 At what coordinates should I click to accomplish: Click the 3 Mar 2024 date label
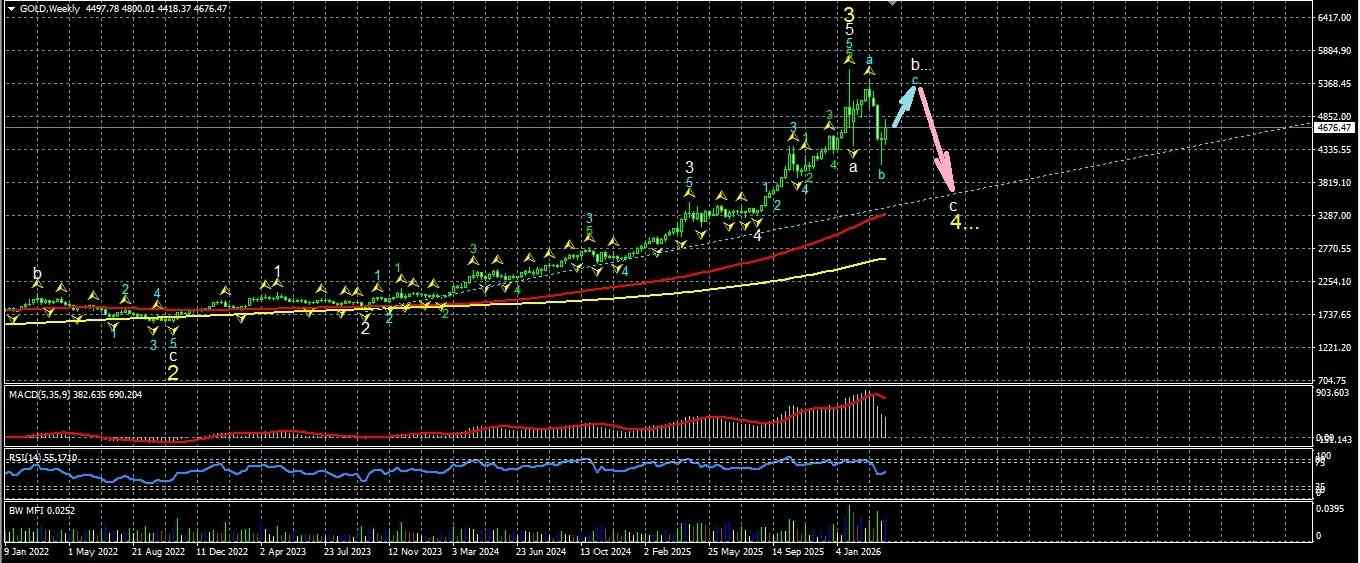point(476,551)
